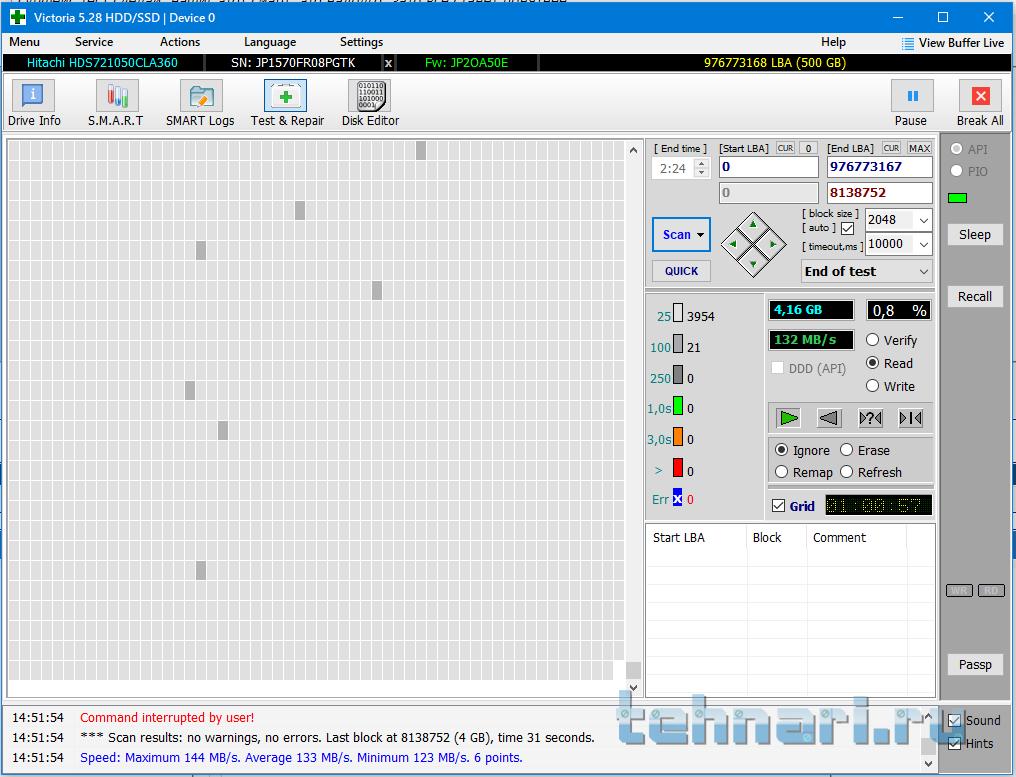Open the Service menu

click(x=94, y=42)
